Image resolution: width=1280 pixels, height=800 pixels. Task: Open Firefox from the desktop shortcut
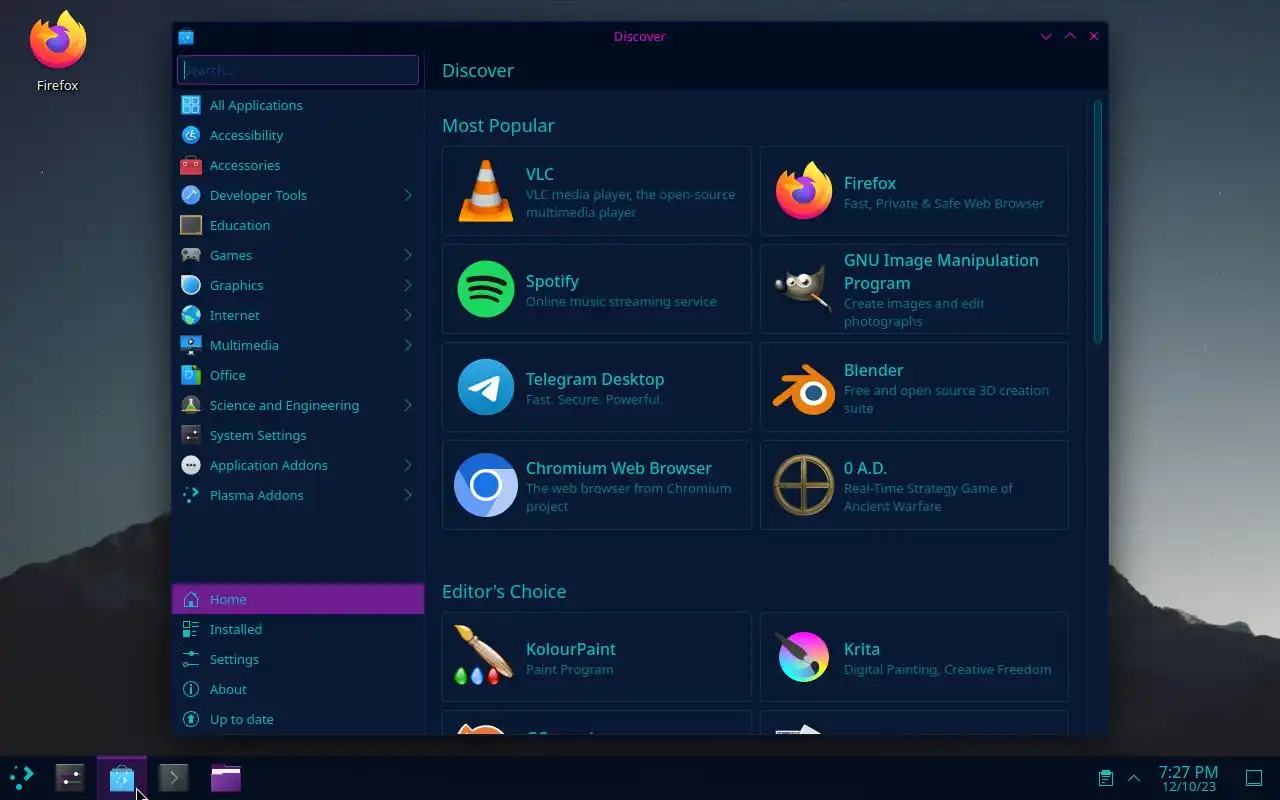(x=57, y=51)
